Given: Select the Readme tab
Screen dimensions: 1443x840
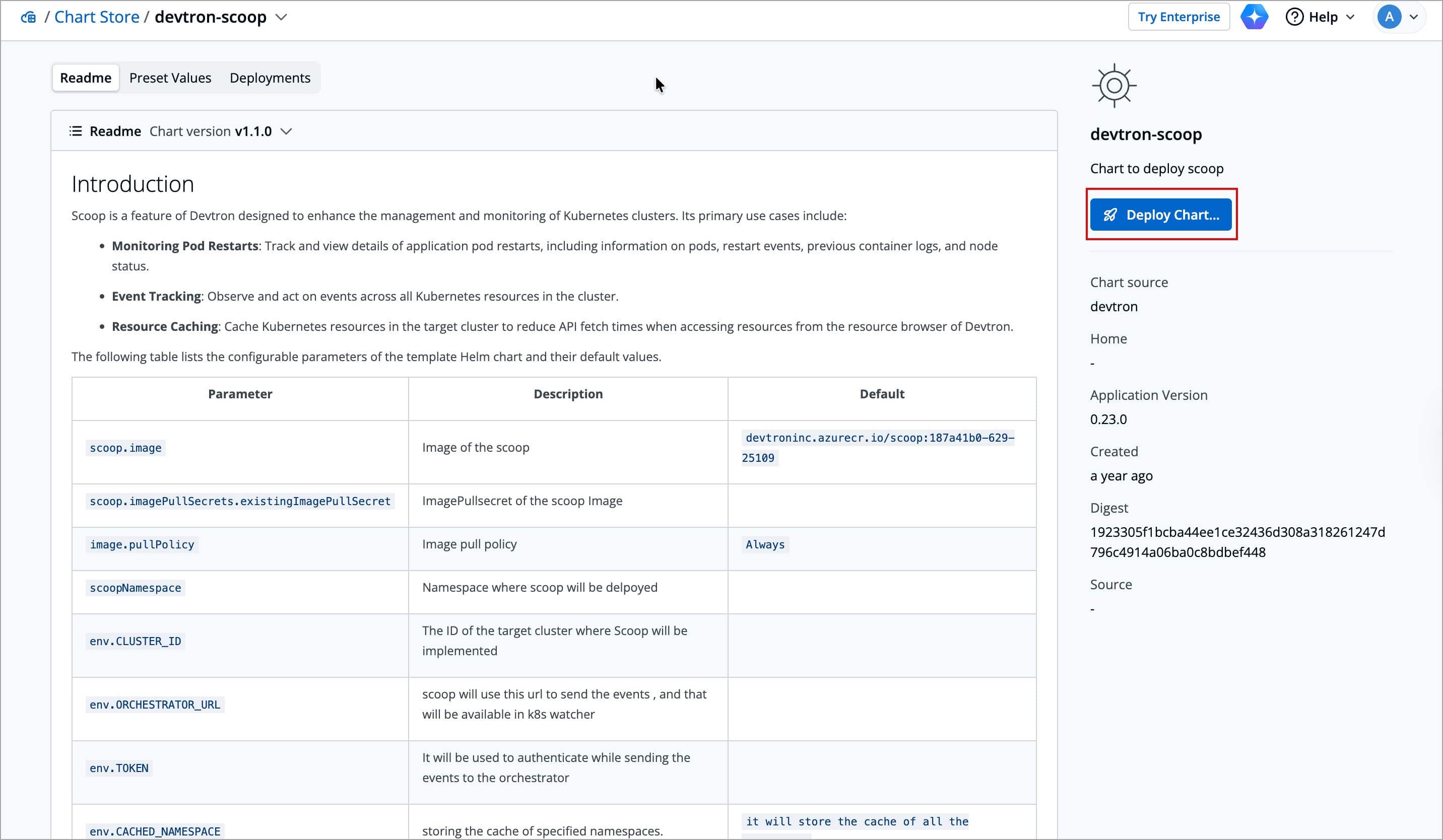Looking at the screenshot, I should (85, 78).
